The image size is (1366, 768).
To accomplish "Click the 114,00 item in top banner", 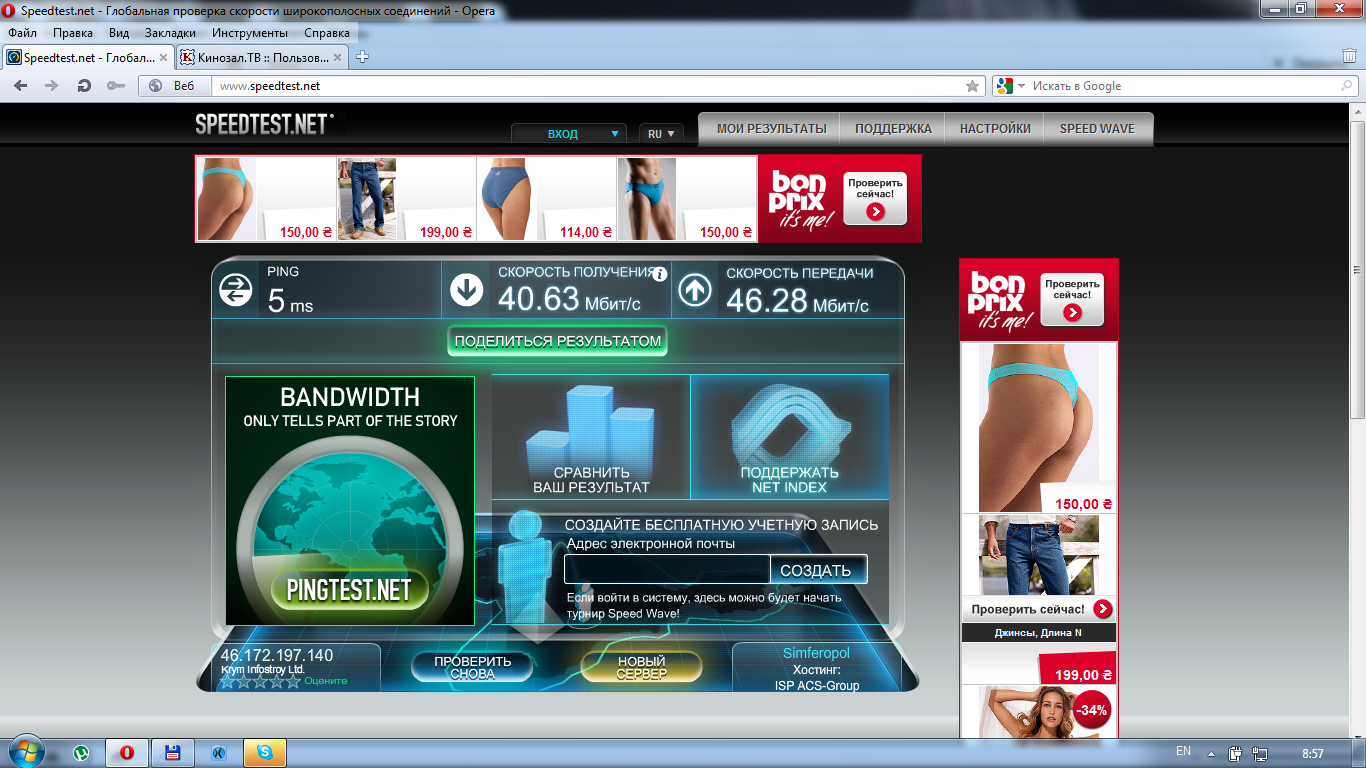I will coord(546,199).
